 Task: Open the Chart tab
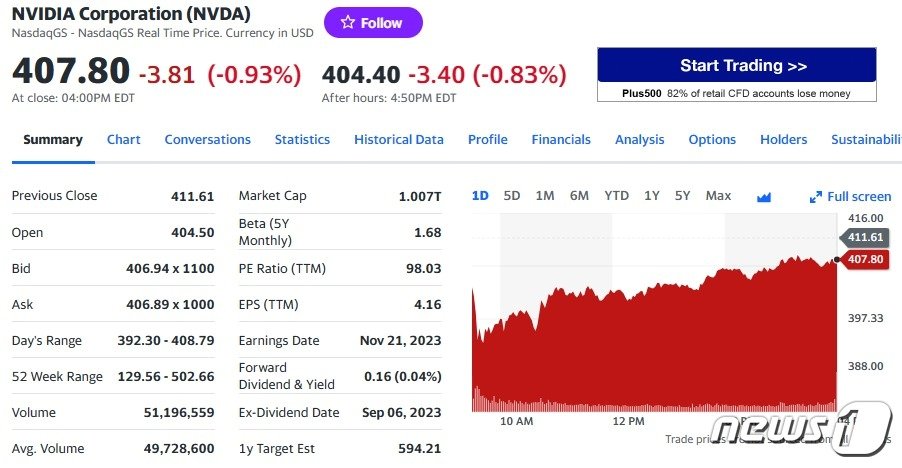[123, 140]
